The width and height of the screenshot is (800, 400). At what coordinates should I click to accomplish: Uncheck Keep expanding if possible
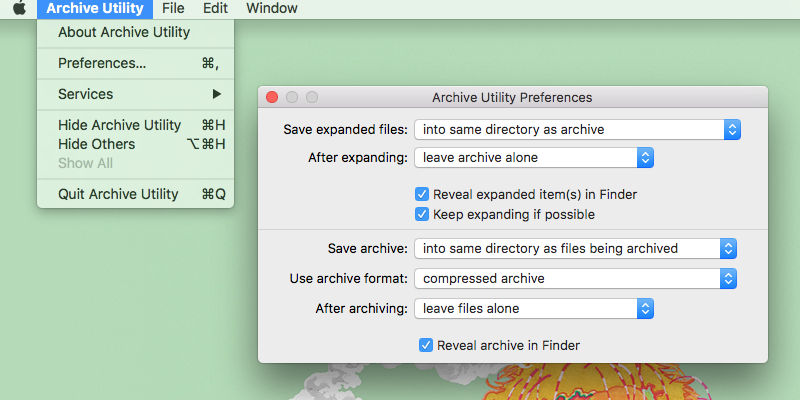click(x=422, y=214)
